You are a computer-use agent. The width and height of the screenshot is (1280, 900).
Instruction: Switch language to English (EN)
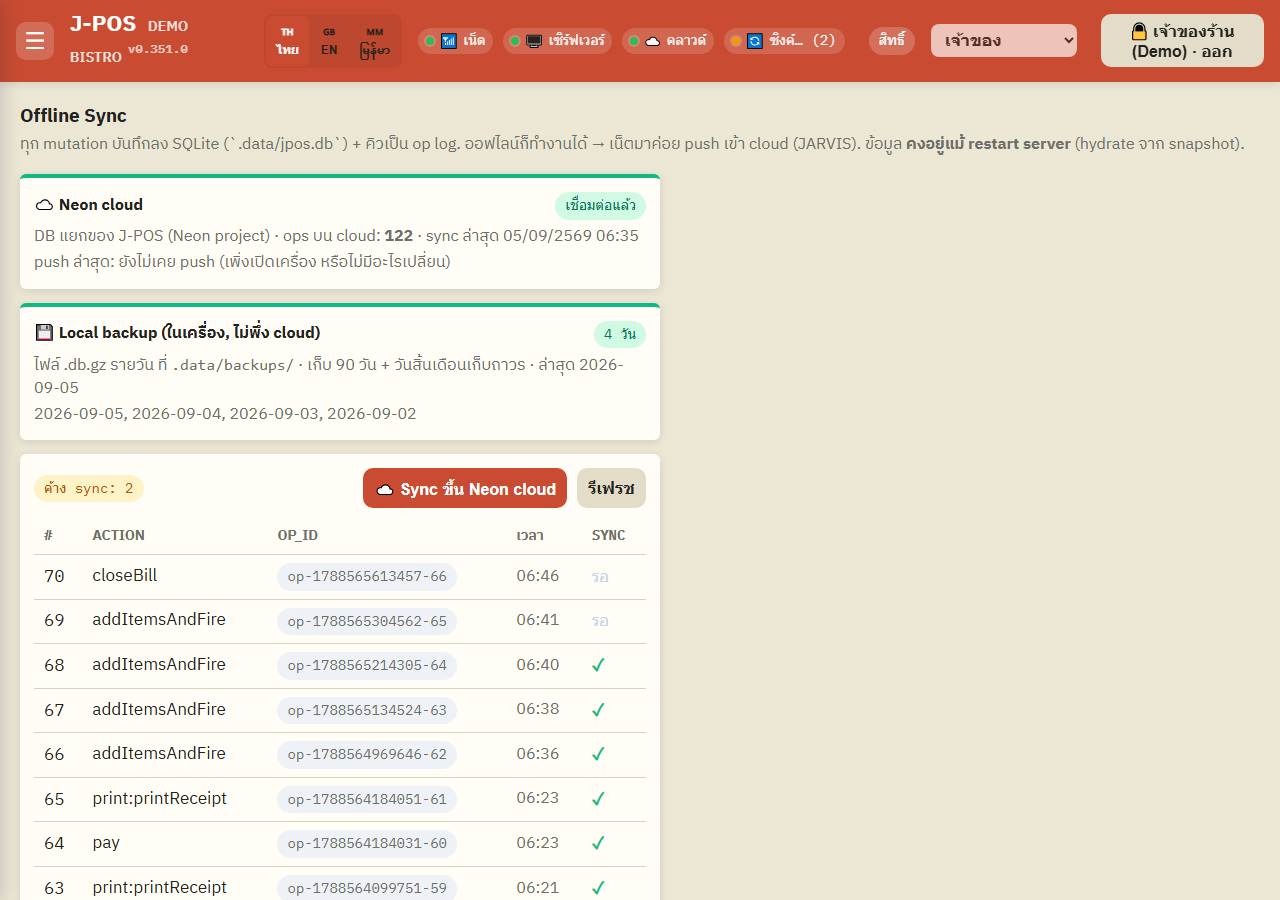click(x=329, y=41)
